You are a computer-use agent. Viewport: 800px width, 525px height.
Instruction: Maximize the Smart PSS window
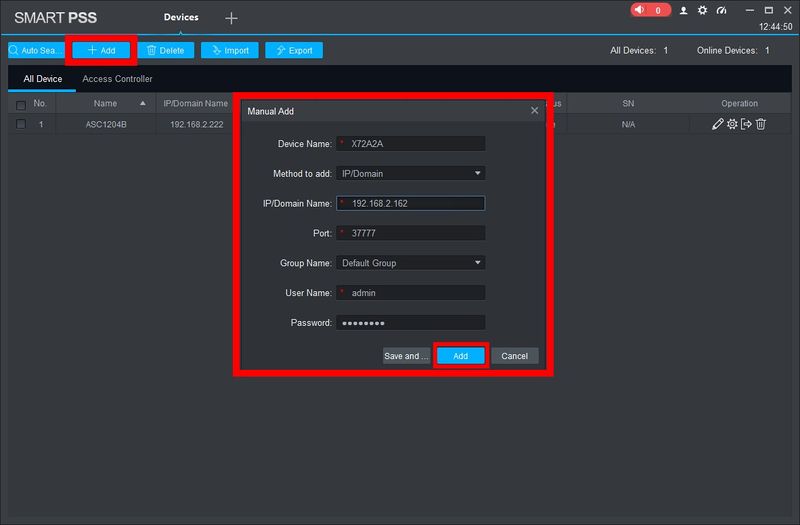pyautogui.click(x=768, y=10)
